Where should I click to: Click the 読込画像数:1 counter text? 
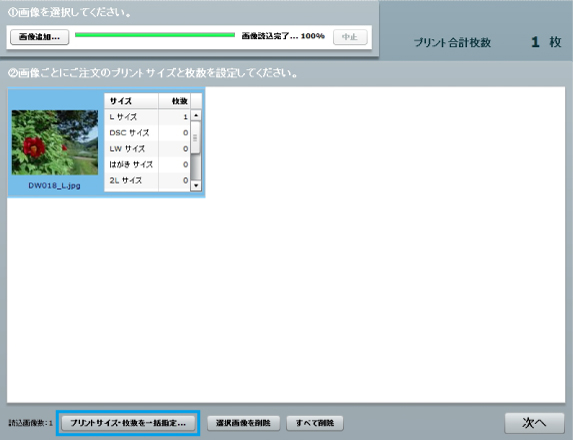tap(31, 423)
